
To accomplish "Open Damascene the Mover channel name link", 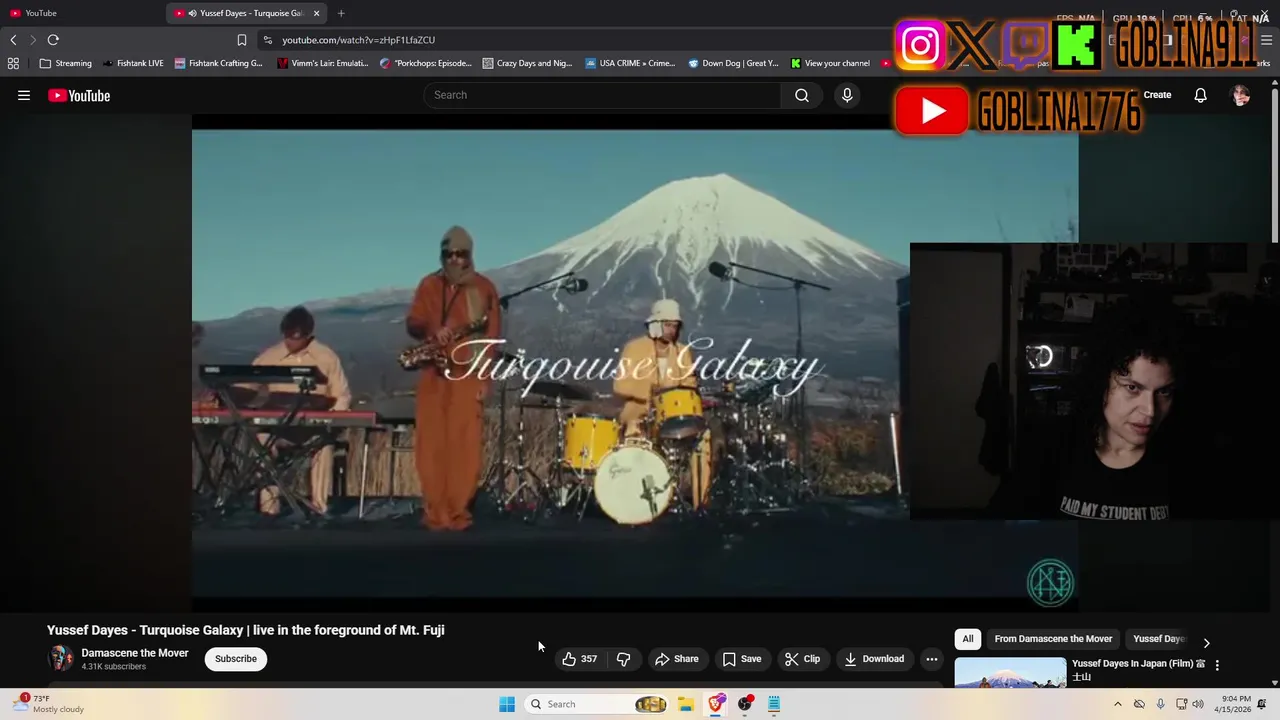I will pos(135,653).
